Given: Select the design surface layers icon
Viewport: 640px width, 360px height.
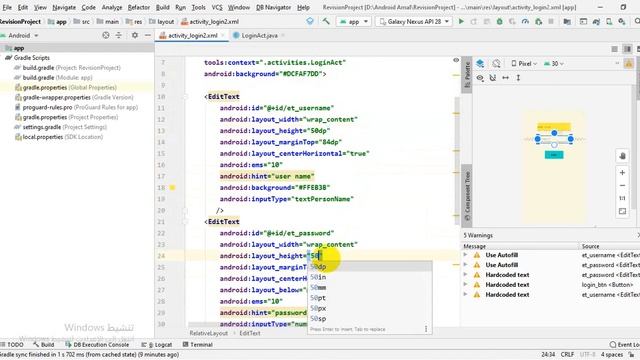Looking at the screenshot, I should pyautogui.click(x=480, y=63).
